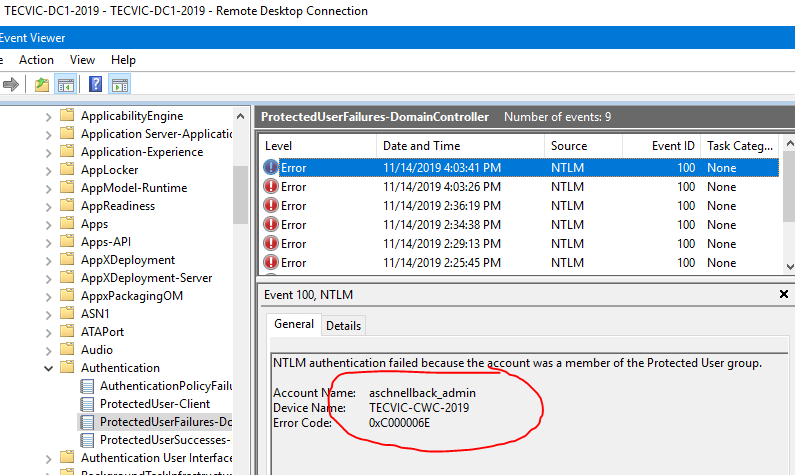Expand the Application-Experience tree node
795x475 pixels.
pos(48,153)
